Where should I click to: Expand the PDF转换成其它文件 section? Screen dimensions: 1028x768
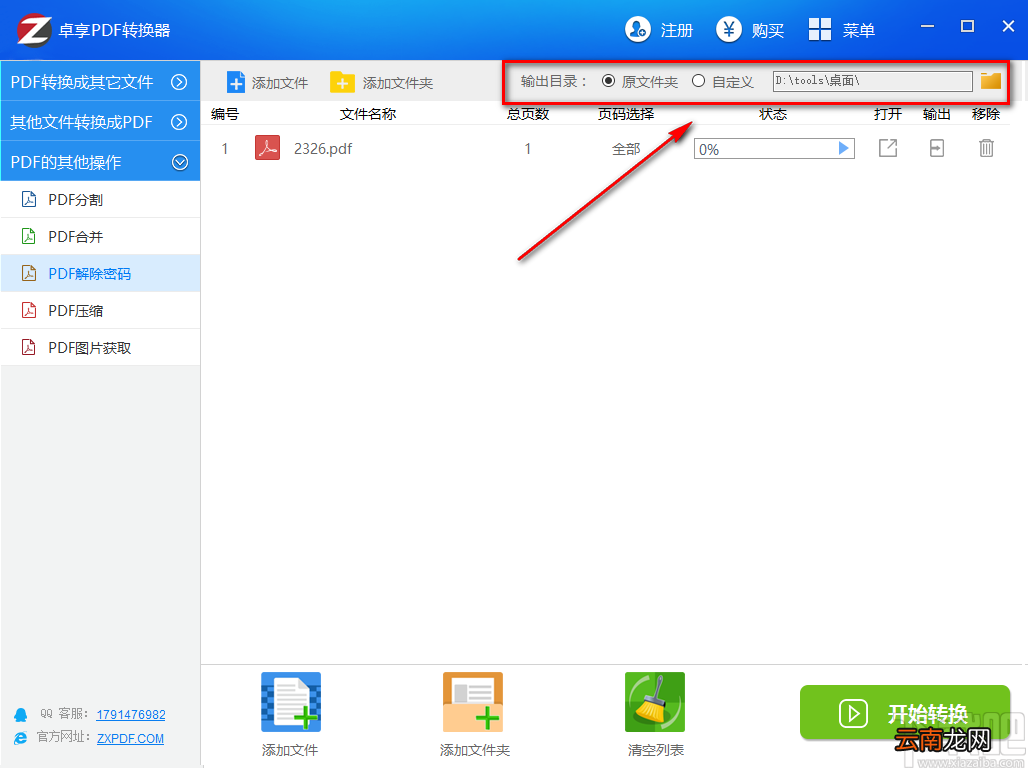100,81
